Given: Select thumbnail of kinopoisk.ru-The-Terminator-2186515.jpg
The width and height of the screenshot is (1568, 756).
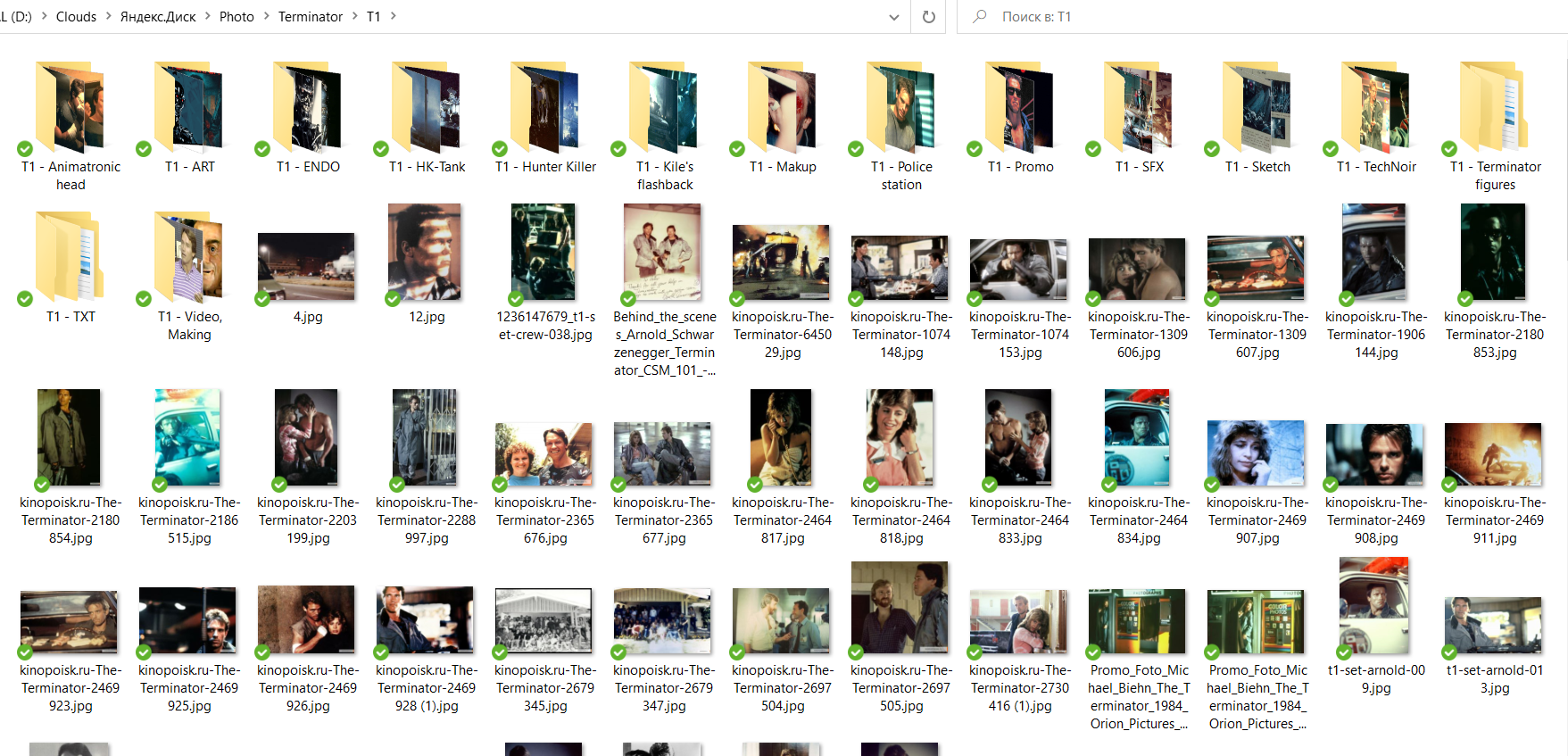Looking at the screenshot, I should coord(187,437).
